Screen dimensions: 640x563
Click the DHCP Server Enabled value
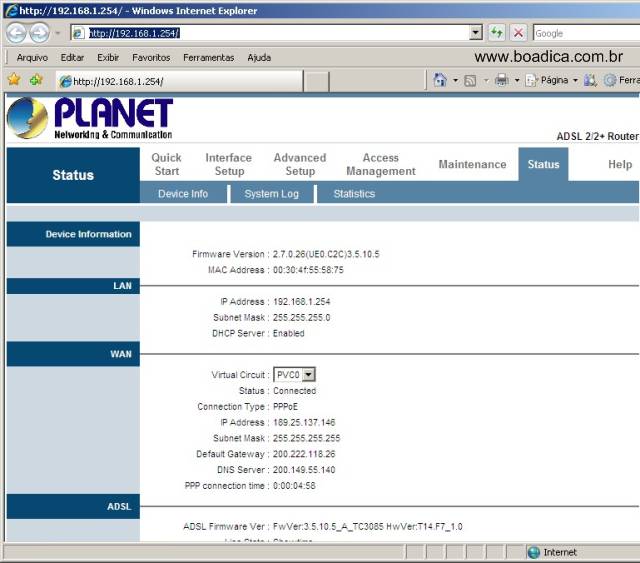(x=289, y=333)
